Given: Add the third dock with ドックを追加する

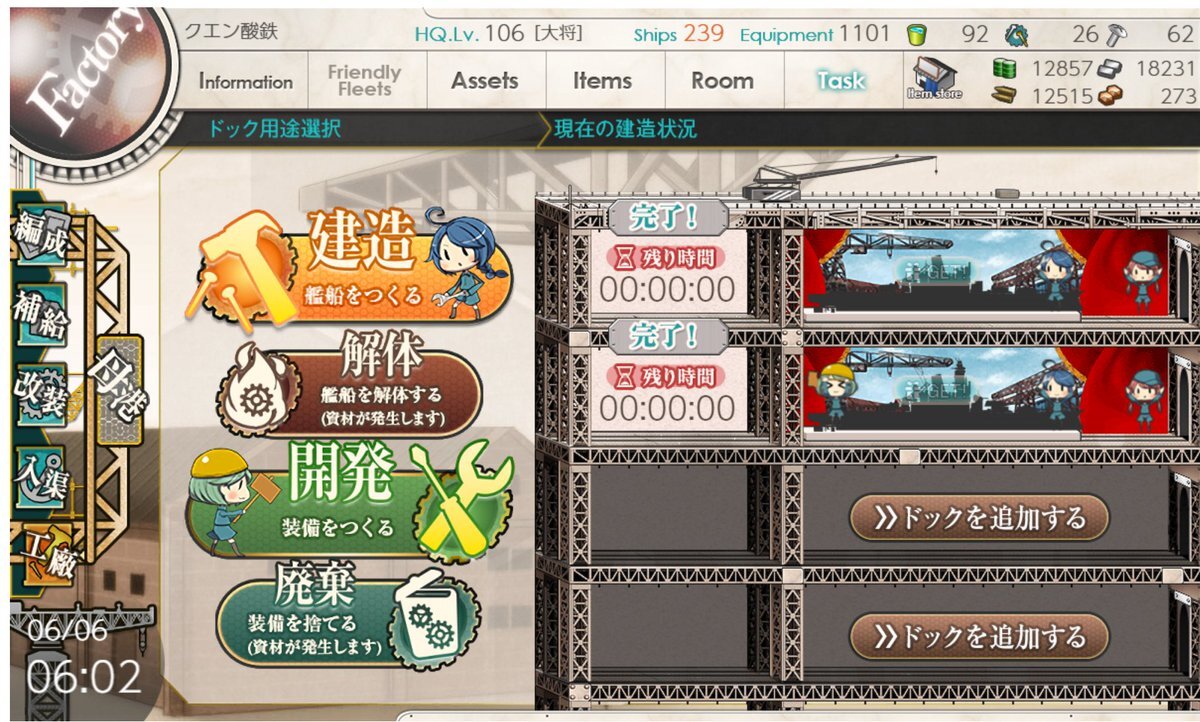Looking at the screenshot, I should [979, 518].
